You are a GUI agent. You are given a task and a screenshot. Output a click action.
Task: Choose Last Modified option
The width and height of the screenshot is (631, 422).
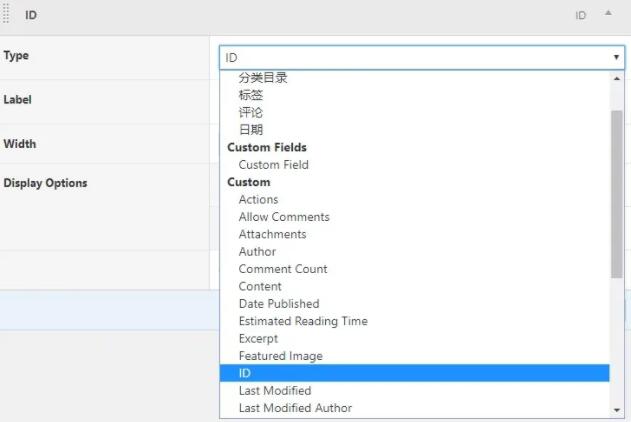(414, 390)
